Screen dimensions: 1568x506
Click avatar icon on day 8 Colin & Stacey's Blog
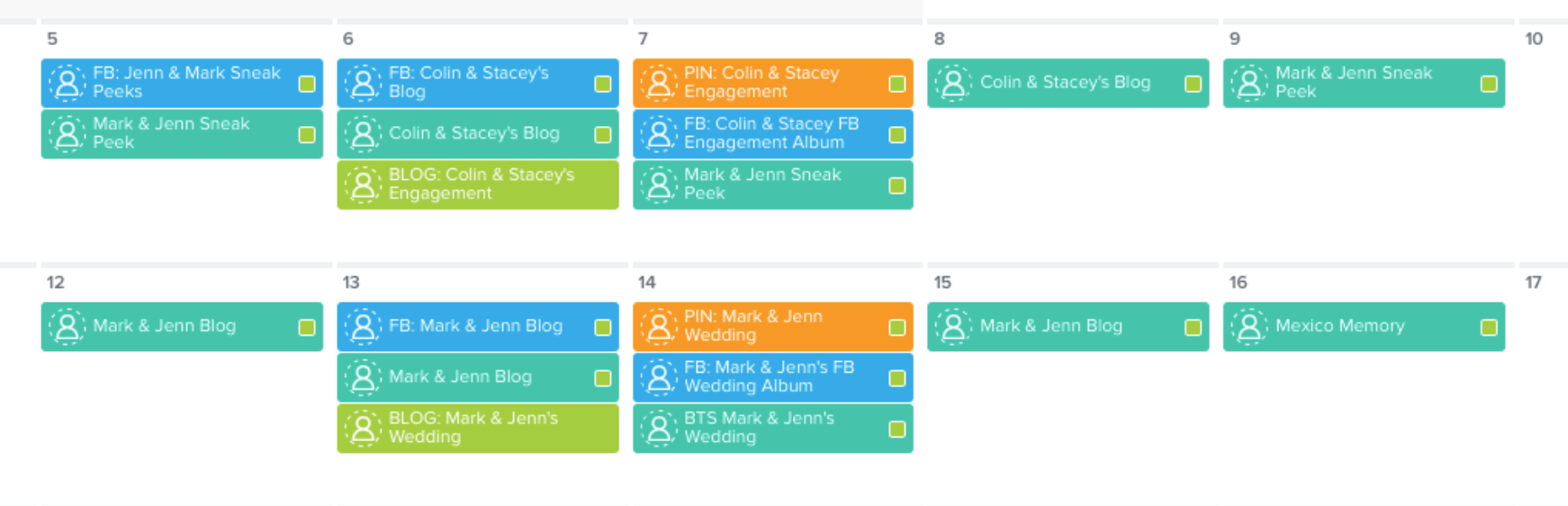click(x=954, y=83)
